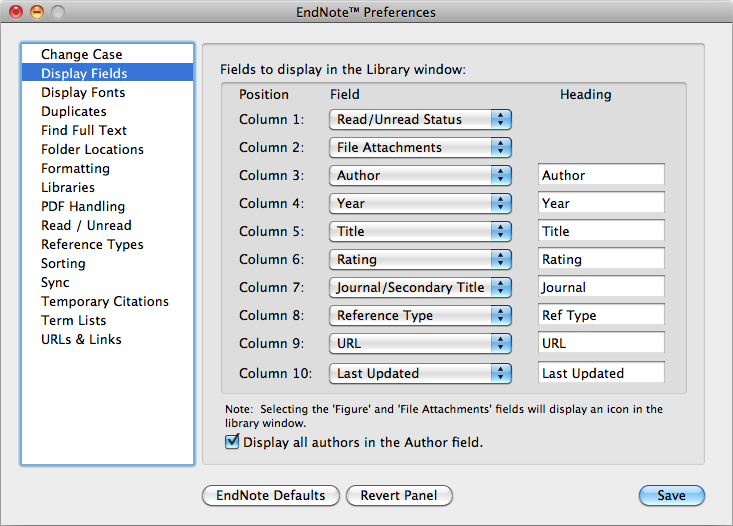Change the Column 3 Author field popup

pos(420,176)
